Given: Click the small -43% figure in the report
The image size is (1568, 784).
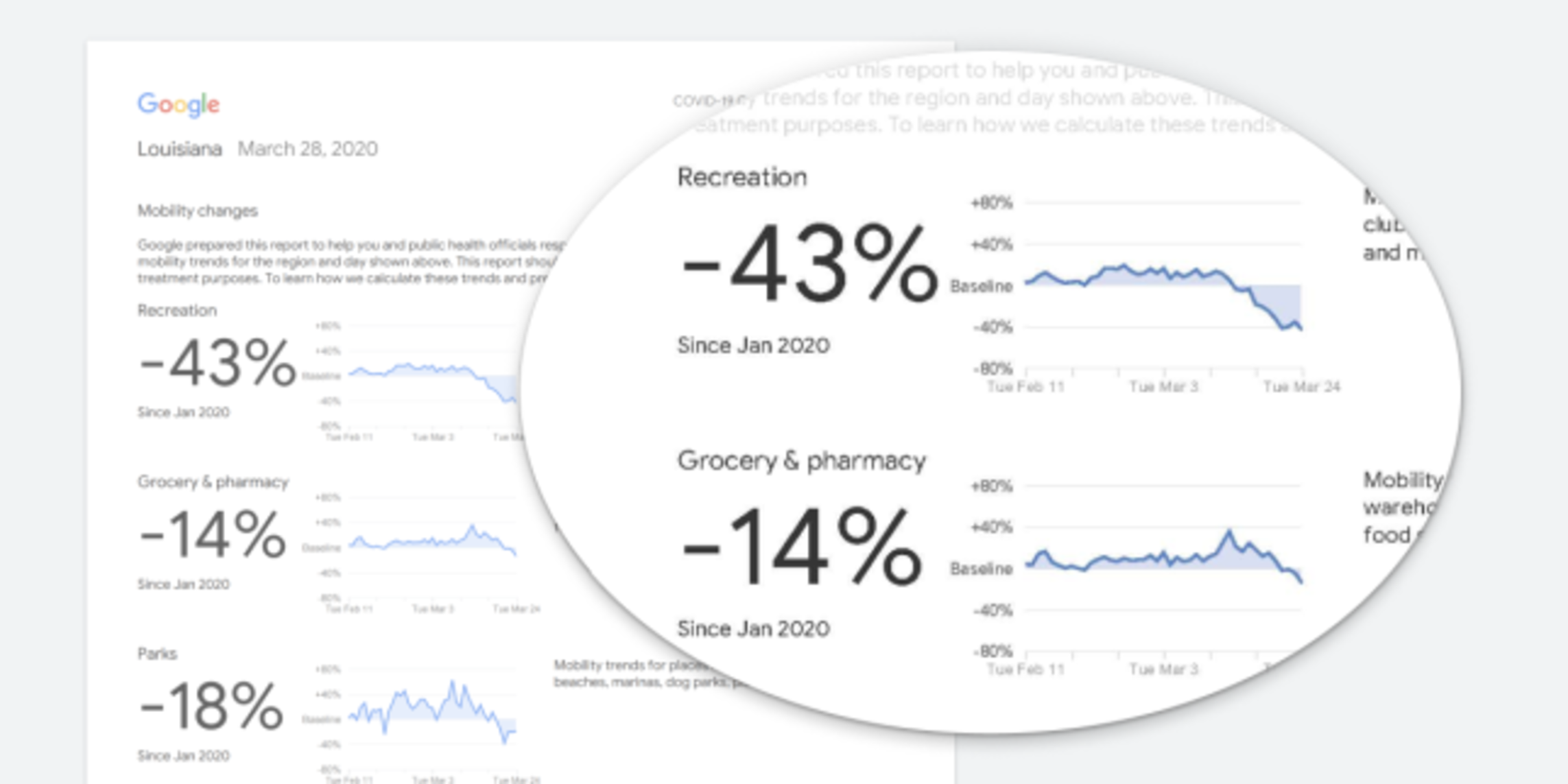Looking at the screenshot, I should (217, 364).
